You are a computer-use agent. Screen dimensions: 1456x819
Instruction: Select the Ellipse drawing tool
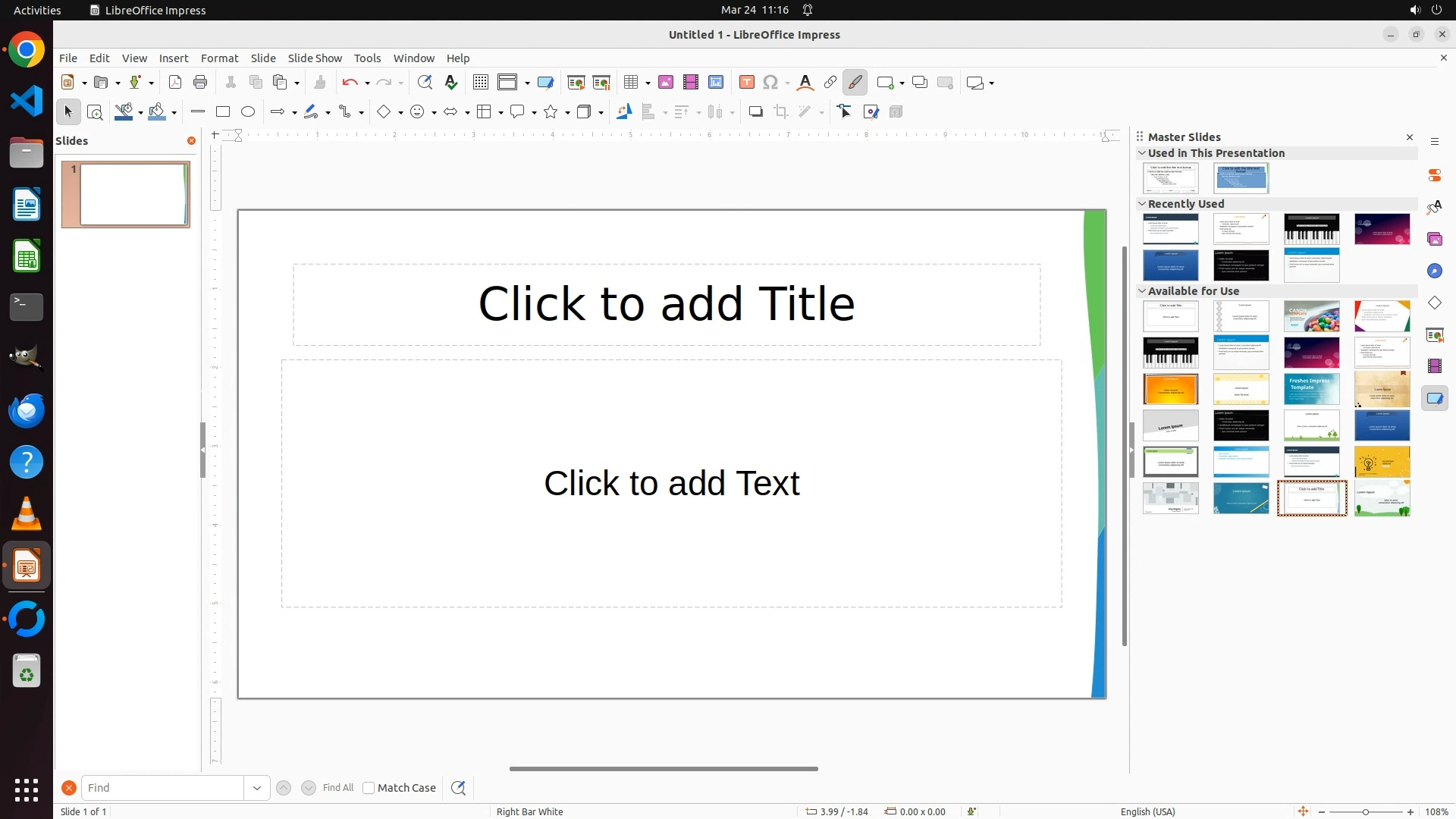(x=248, y=111)
